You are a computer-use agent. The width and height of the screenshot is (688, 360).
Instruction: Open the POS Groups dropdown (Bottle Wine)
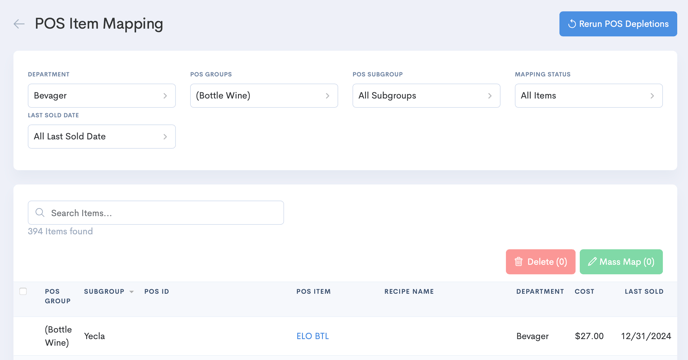coord(264,96)
